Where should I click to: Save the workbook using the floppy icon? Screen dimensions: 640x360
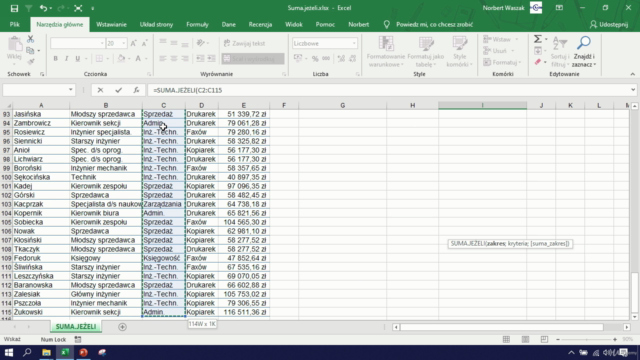14,8
